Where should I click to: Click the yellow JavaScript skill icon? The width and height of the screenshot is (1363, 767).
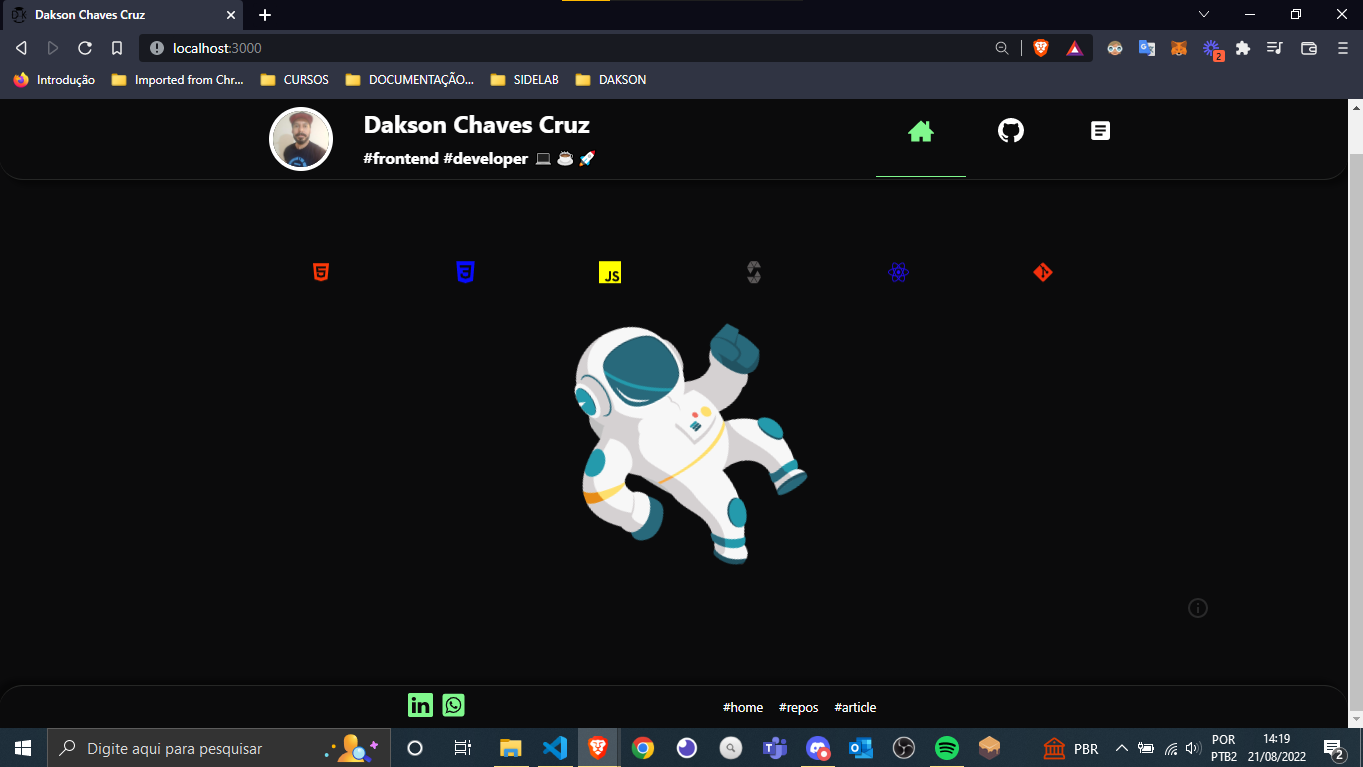pyautogui.click(x=609, y=271)
